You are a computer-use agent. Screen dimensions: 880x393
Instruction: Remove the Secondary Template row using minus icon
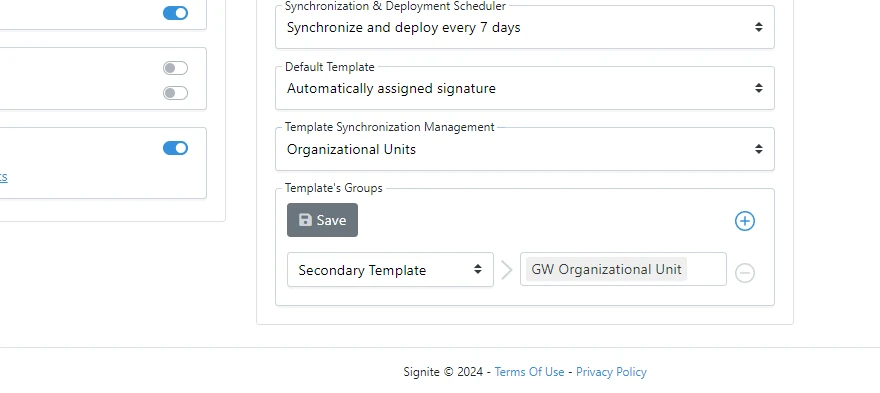coord(745,273)
